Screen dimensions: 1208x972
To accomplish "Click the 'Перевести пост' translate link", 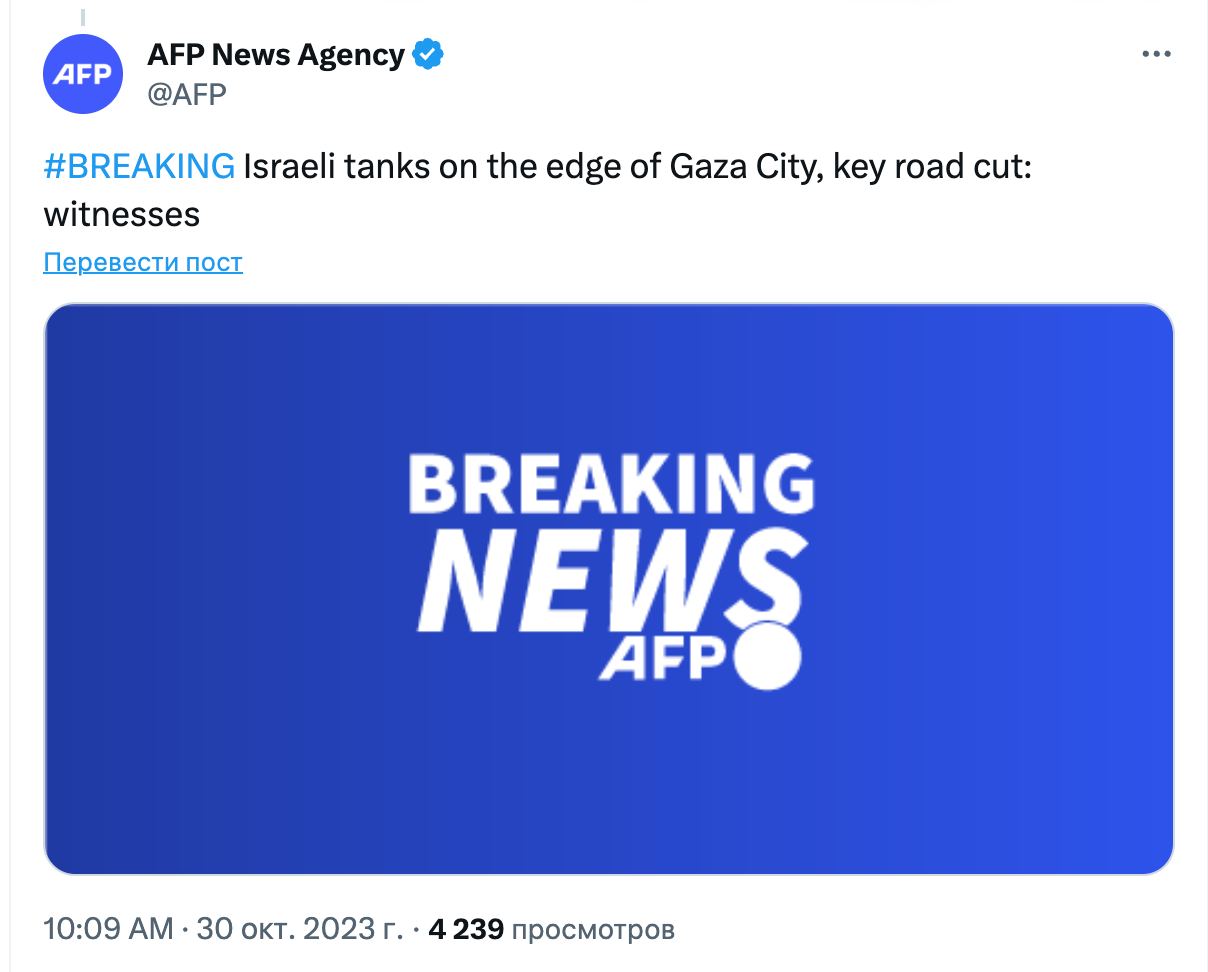I will point(143,262).
